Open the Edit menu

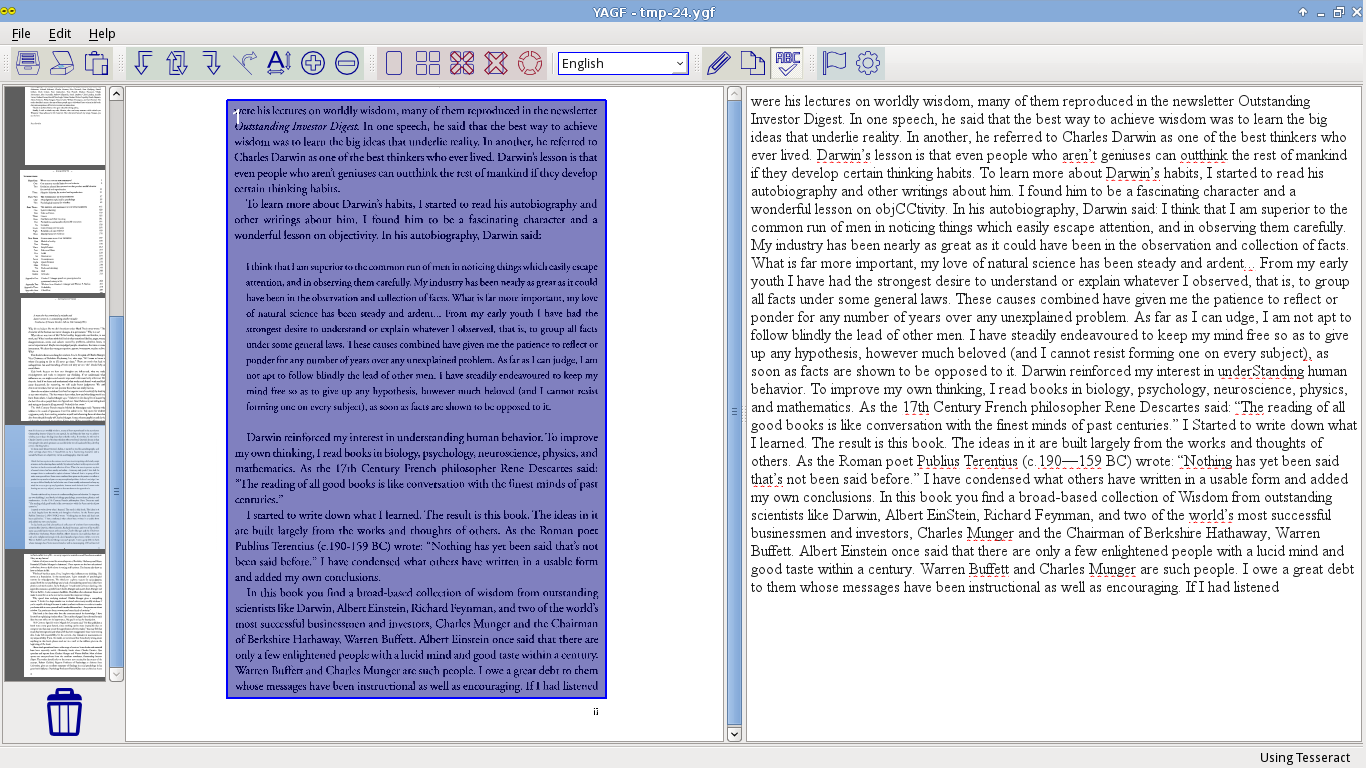(60, 33)
